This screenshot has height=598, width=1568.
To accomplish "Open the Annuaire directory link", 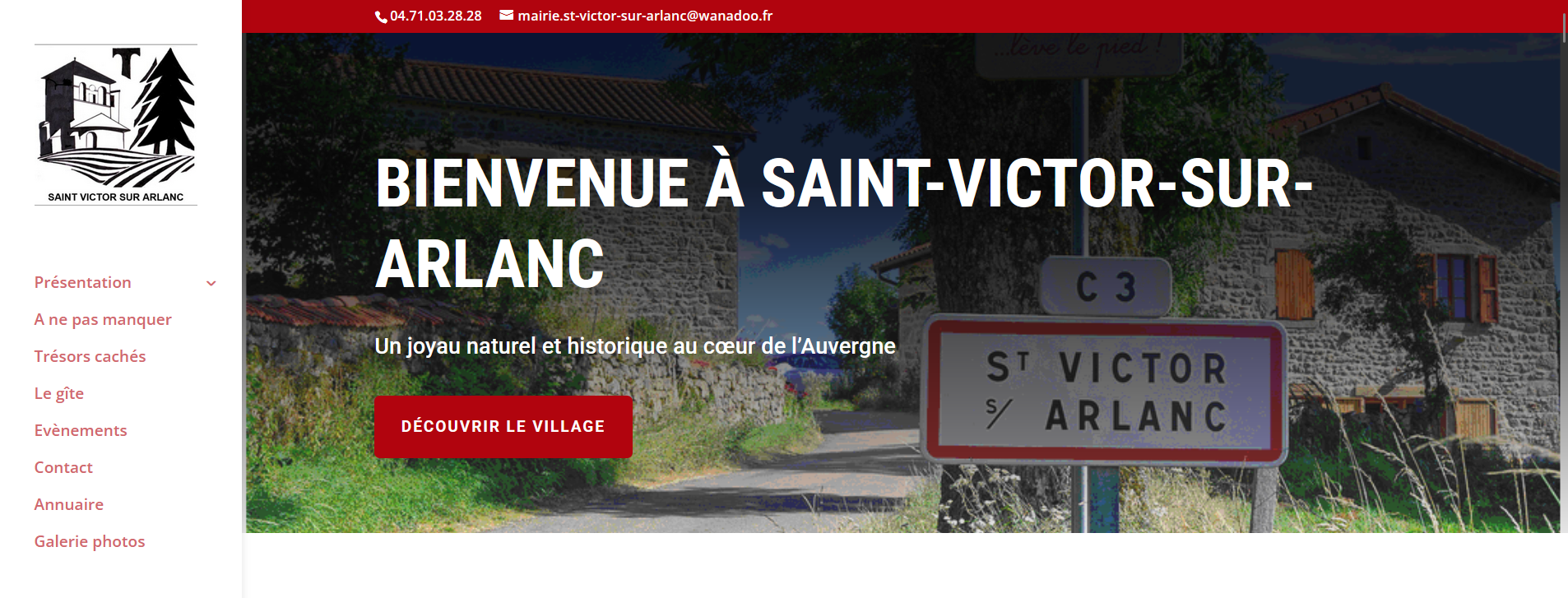I will [69, 504].
